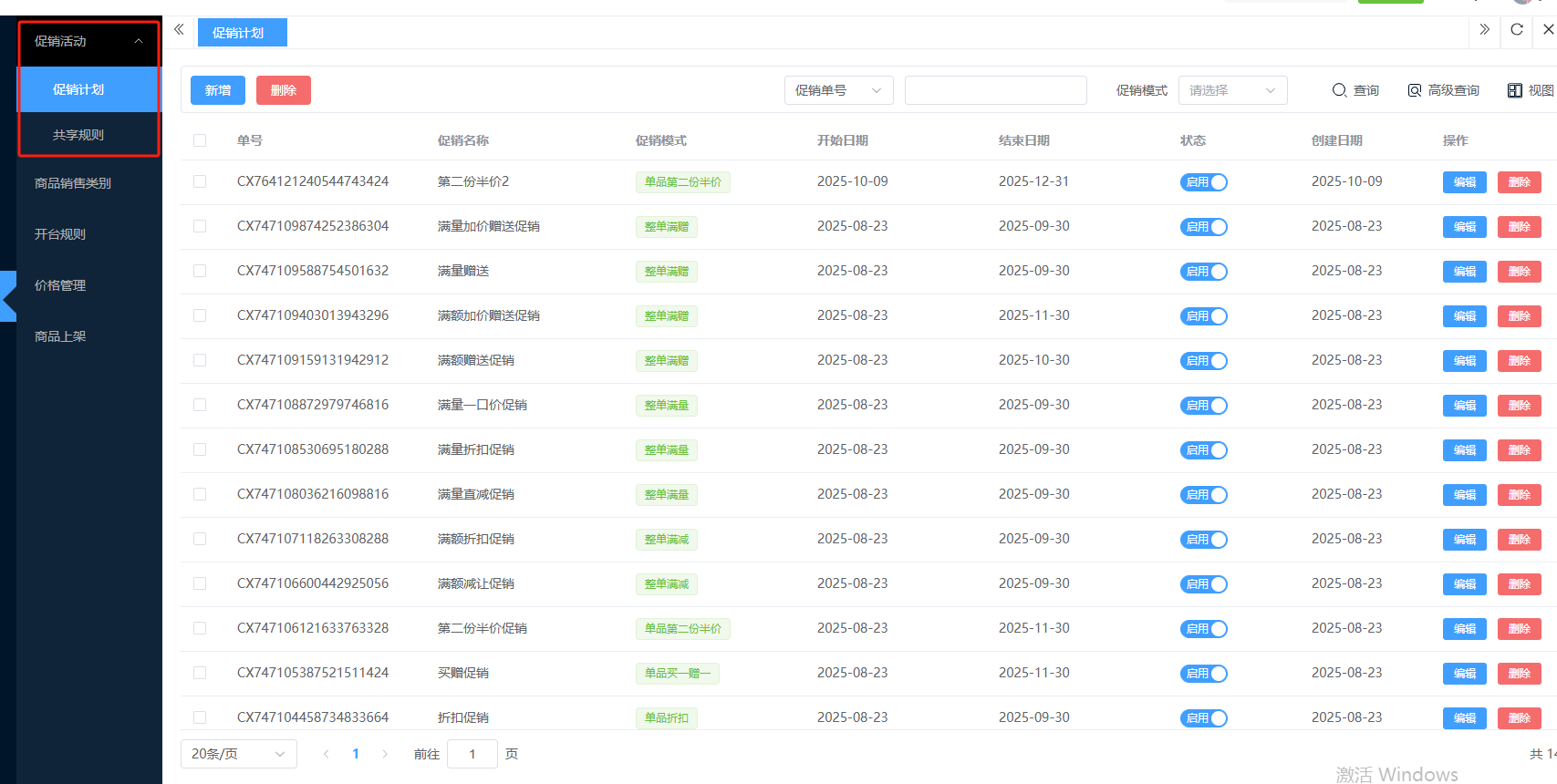Viewport: 1557px width, 784px height.
Task: Open the 视图 view layout icon
Action: (1530, 90)
